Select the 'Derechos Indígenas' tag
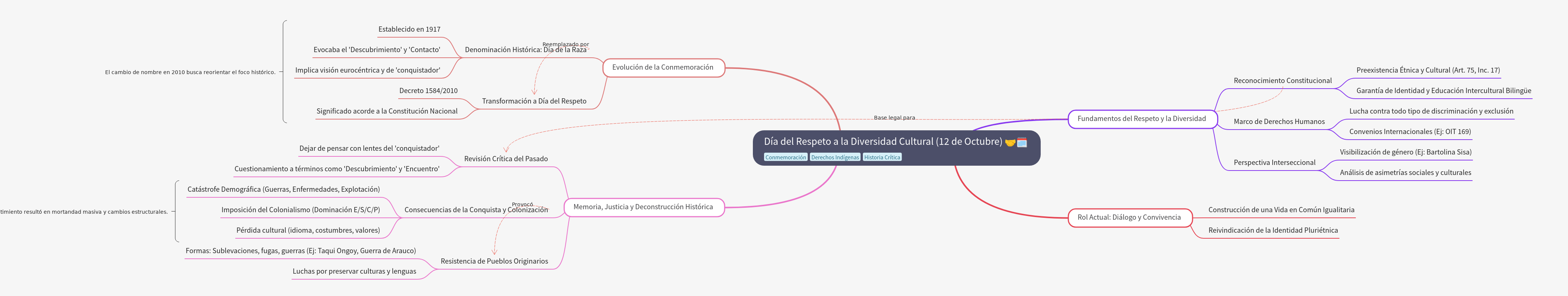This screenshot has width=1568, height=296. (x=835, y=157)
